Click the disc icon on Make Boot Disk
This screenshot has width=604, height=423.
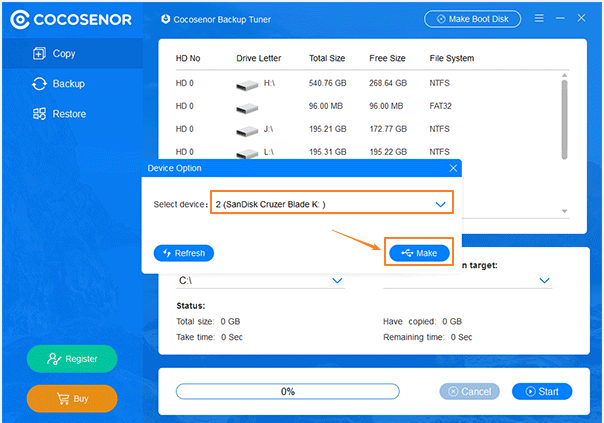pos(441,19)
